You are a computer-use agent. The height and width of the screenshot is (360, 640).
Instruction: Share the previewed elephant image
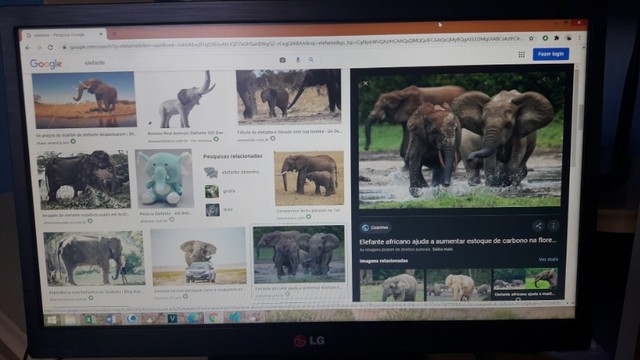(x=538, y=226)
